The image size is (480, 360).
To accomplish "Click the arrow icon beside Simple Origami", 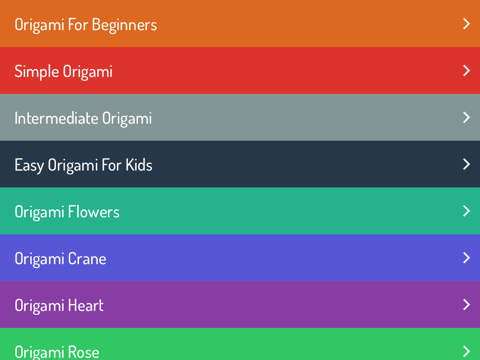I will click(x=467, y=70).
